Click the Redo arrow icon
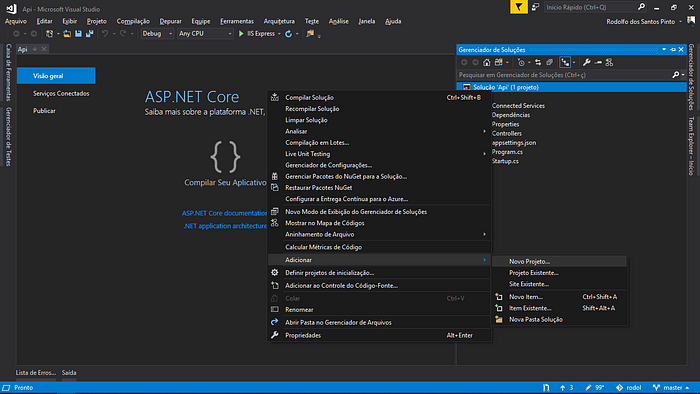The height and width of the screenshot is (394, 700). pos(123,33)
